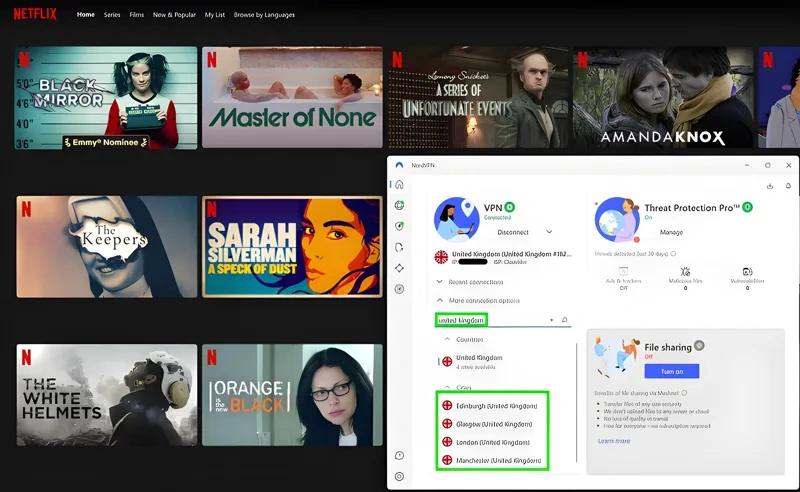This screenshot has height=492, width=800.
Task: Open the help icon in NordVPN sidebar bottom
Action: [x=399, y=455]
